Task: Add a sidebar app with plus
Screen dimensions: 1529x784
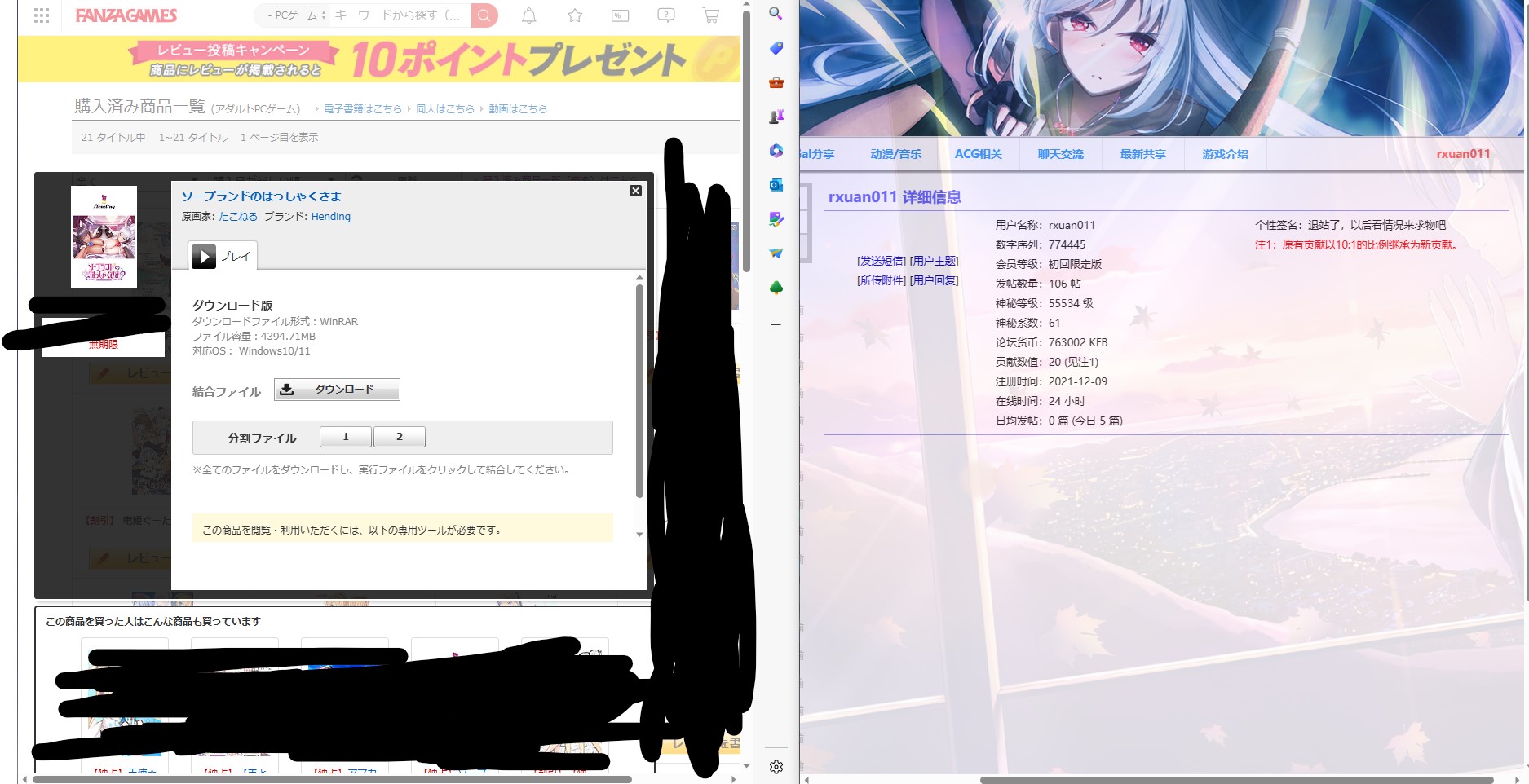Action: point(776,324)
